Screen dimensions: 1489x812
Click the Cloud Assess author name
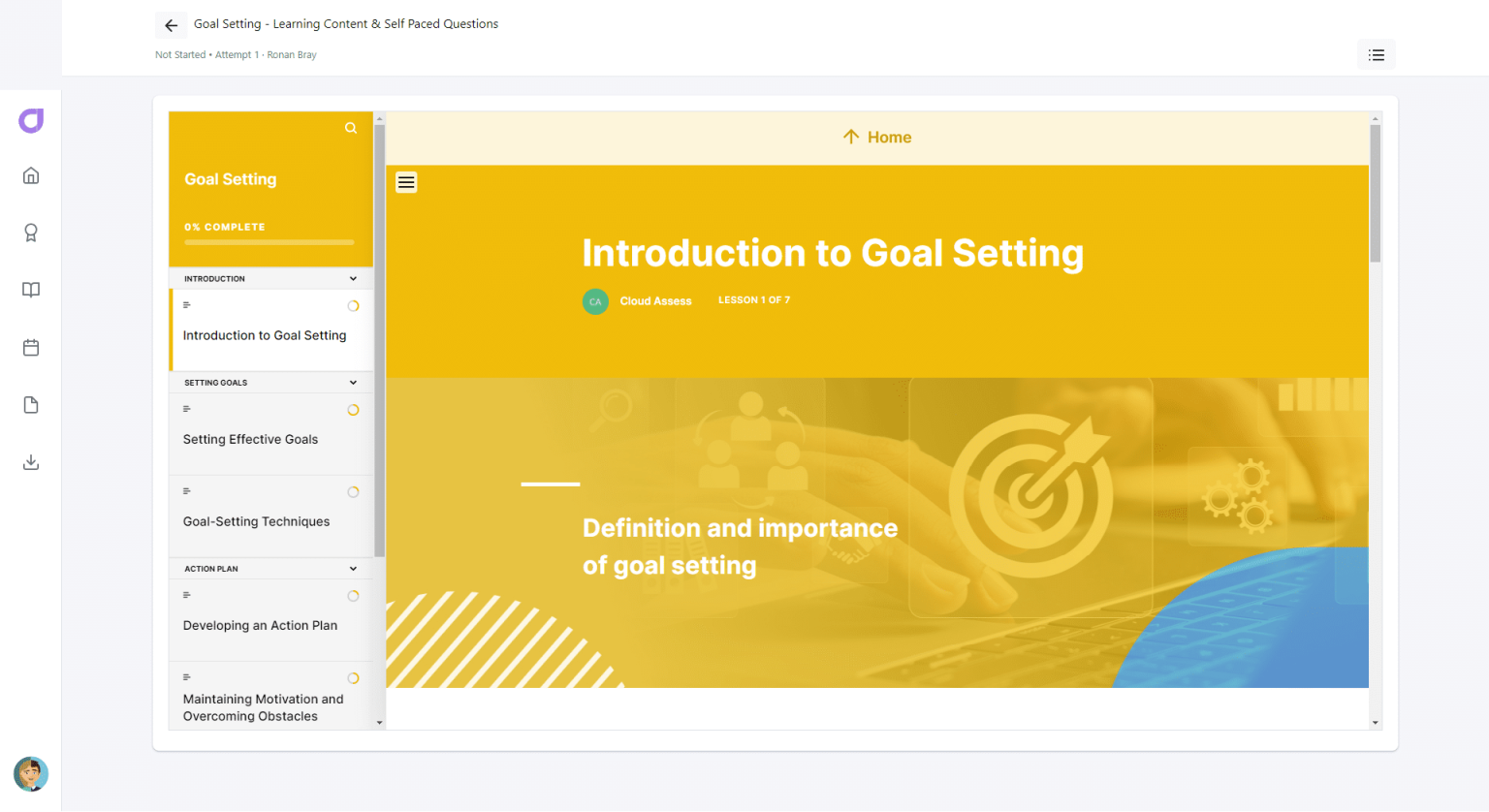pos(656,301)
